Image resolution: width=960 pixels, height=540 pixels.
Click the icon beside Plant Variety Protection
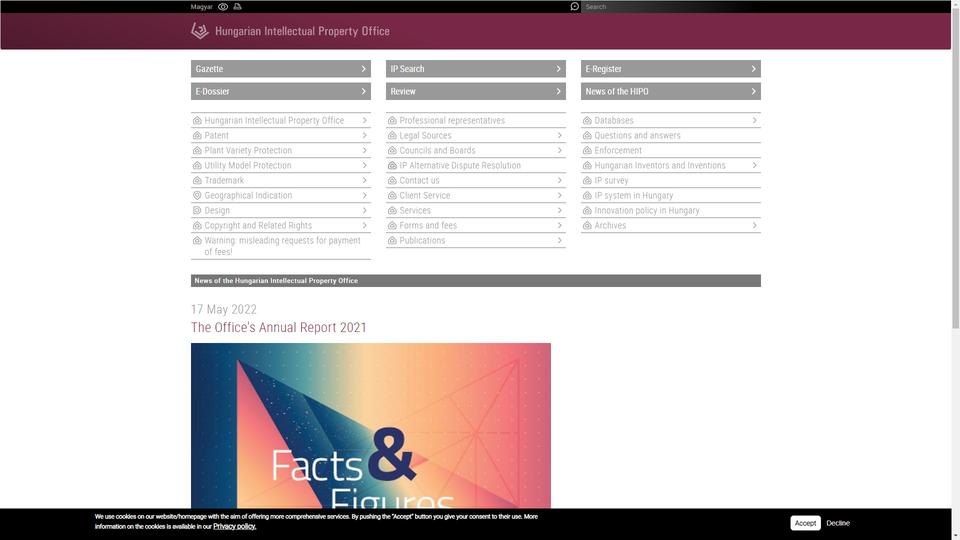click(x=197, y=151)
